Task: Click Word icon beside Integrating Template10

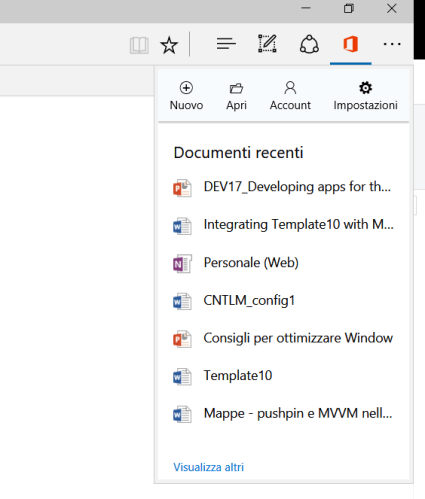Action: 182,226
